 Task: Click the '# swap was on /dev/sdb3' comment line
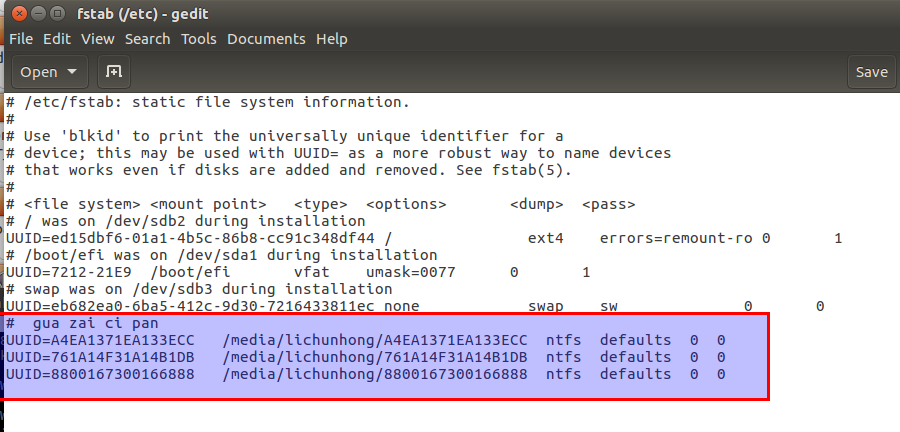(199, 289)
